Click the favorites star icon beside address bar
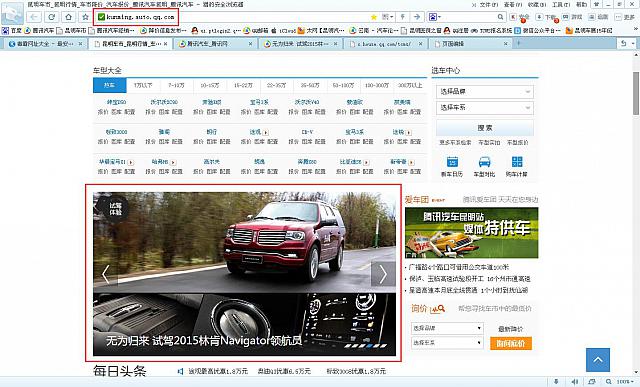 pyautogui.click(x=85, y=17)
